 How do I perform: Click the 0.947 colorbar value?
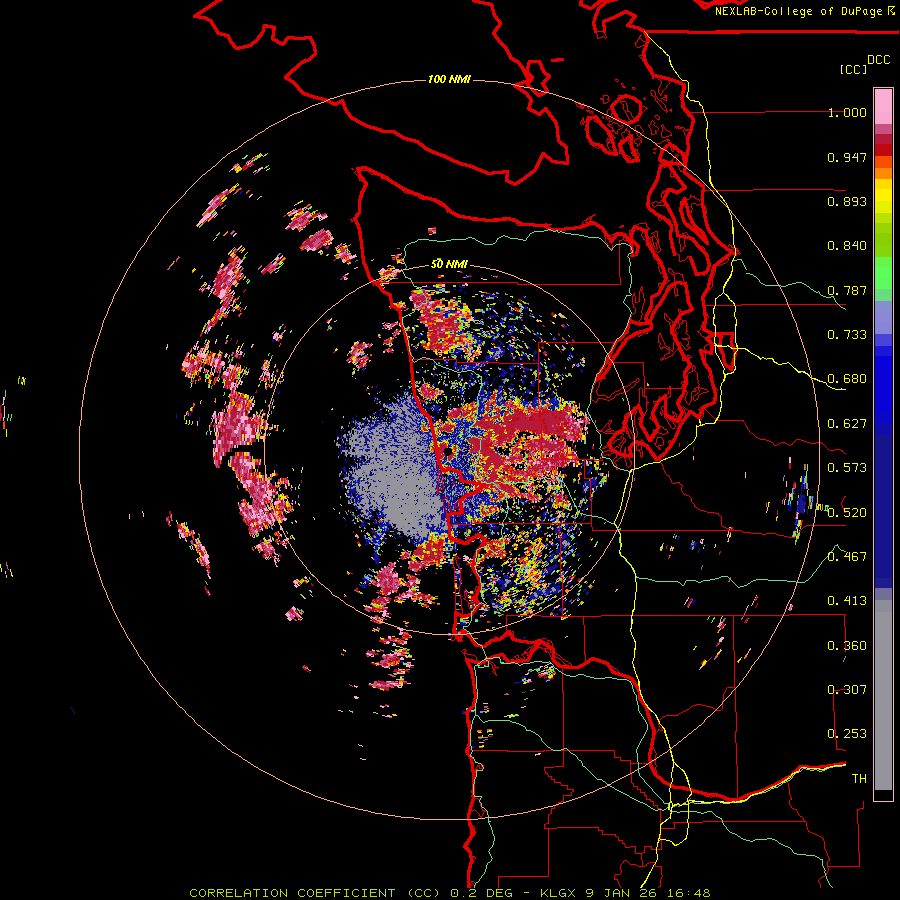[x=847, y=157]
